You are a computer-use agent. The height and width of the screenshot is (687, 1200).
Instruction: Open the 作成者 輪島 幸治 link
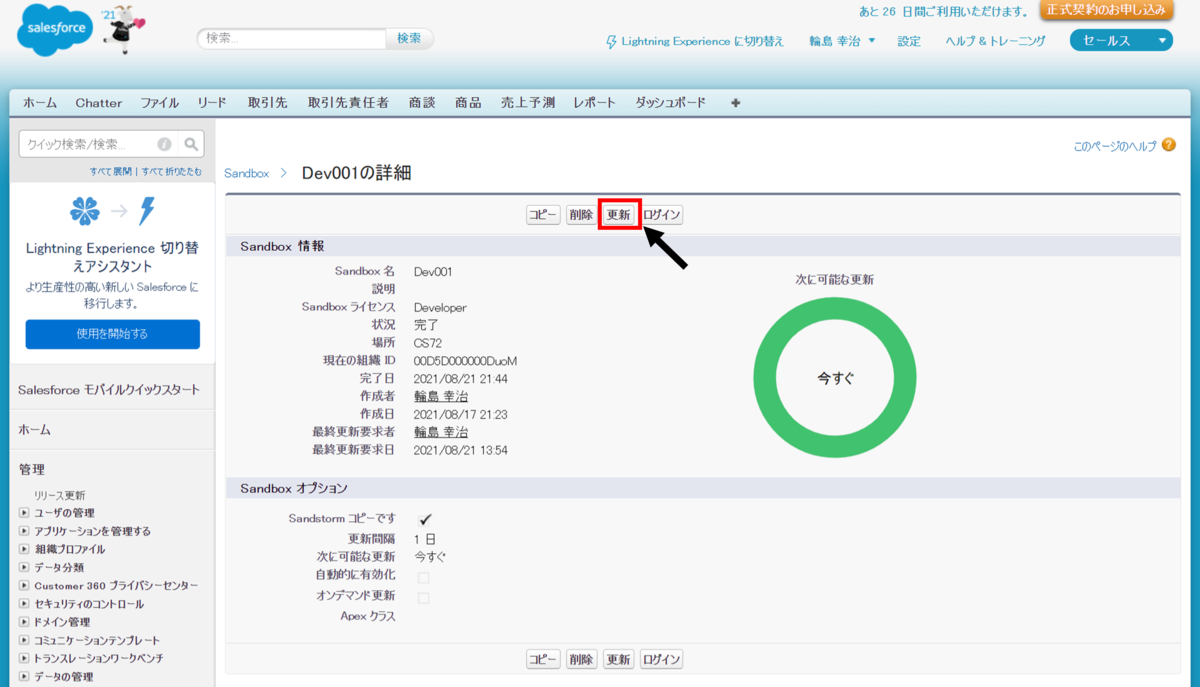coord(441,397)
